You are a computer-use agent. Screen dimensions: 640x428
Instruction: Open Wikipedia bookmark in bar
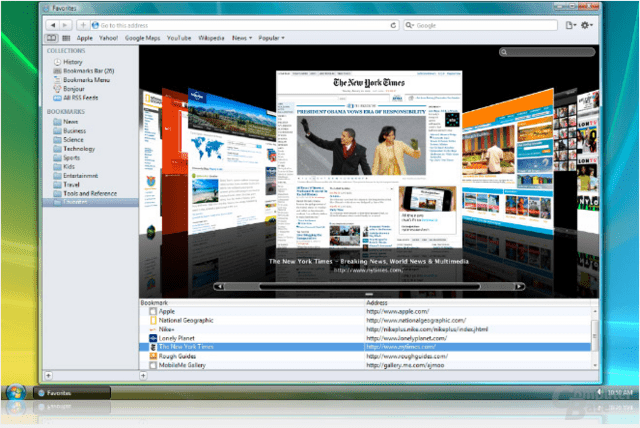(211, 38)
